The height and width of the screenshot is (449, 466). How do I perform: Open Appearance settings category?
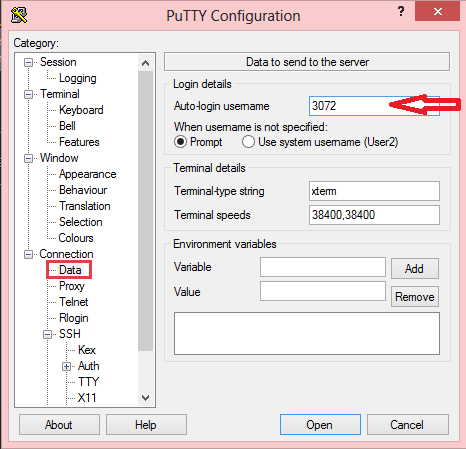pyautogui.click(x=87, y=174)
